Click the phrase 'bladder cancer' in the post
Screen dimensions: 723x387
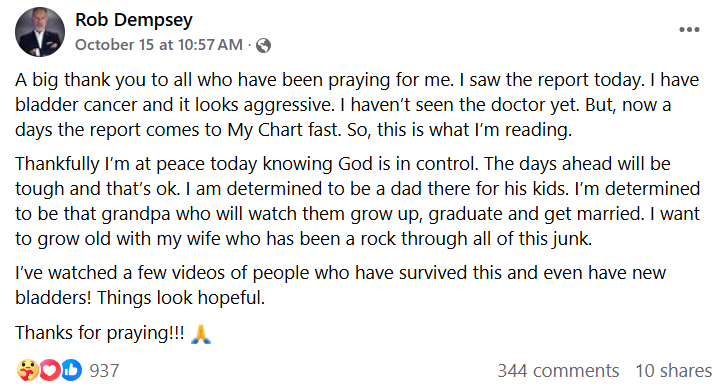(76, 105)
